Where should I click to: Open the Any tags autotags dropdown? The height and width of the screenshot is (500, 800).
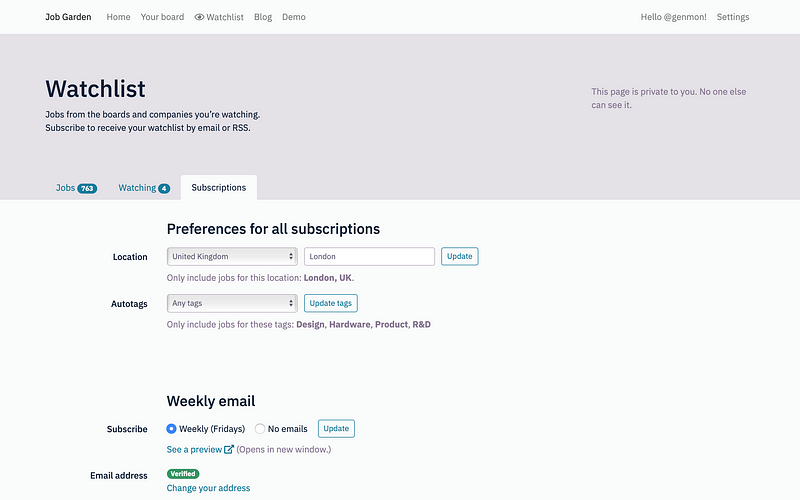tap(232, 303)
